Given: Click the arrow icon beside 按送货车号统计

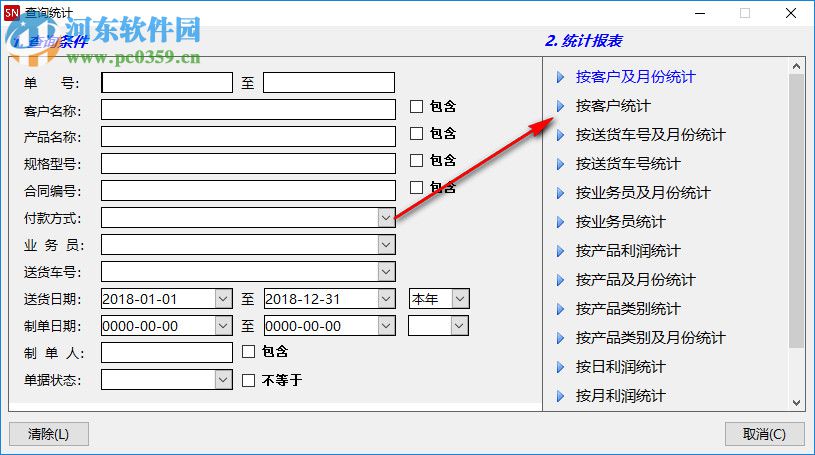Looking at the screenshot, I should pyautogui.click(x=560, y=164).
